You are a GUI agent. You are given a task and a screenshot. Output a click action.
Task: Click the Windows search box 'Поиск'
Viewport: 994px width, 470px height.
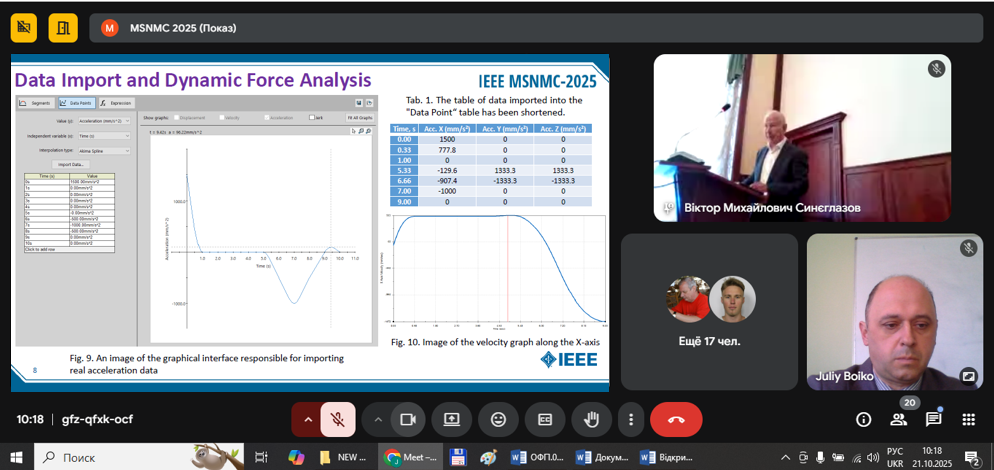coord(110,457)
